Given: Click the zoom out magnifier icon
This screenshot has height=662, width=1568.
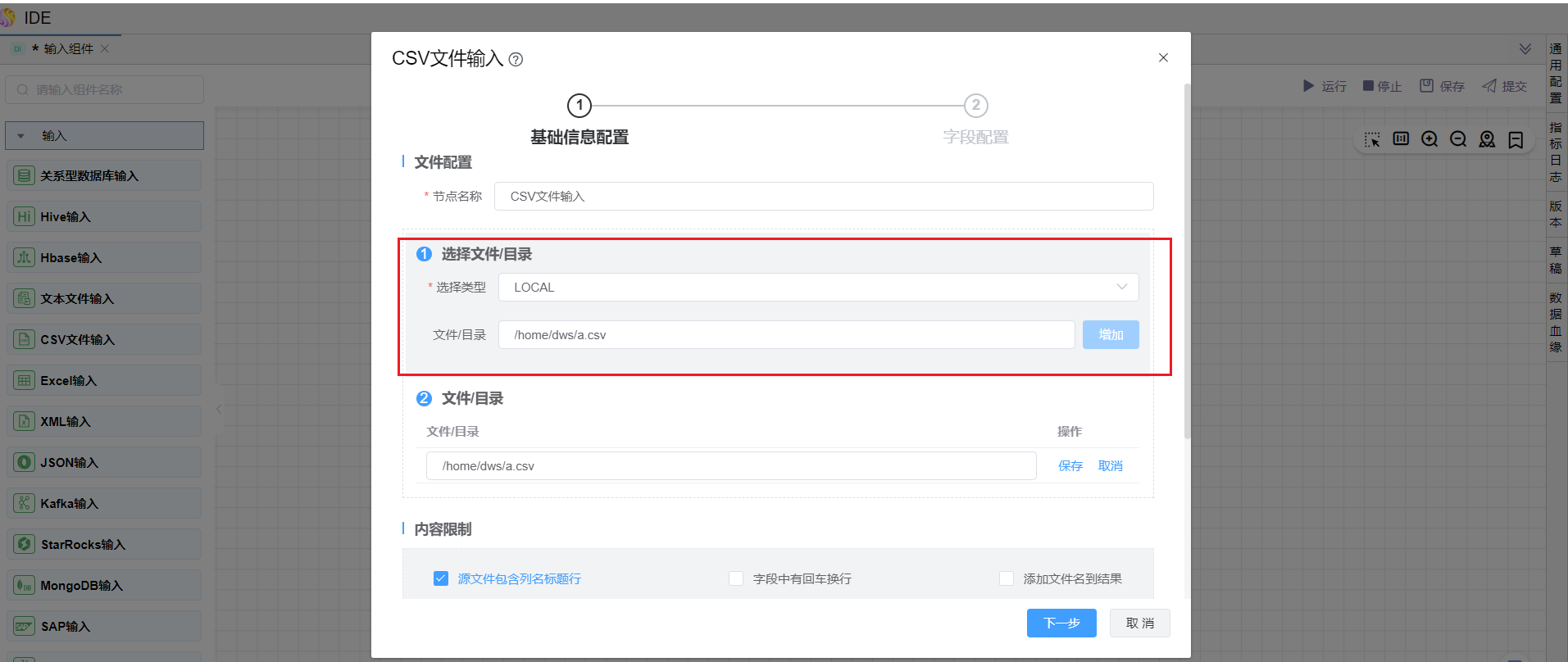Looking at the screenshot, I should [1458, 139].
